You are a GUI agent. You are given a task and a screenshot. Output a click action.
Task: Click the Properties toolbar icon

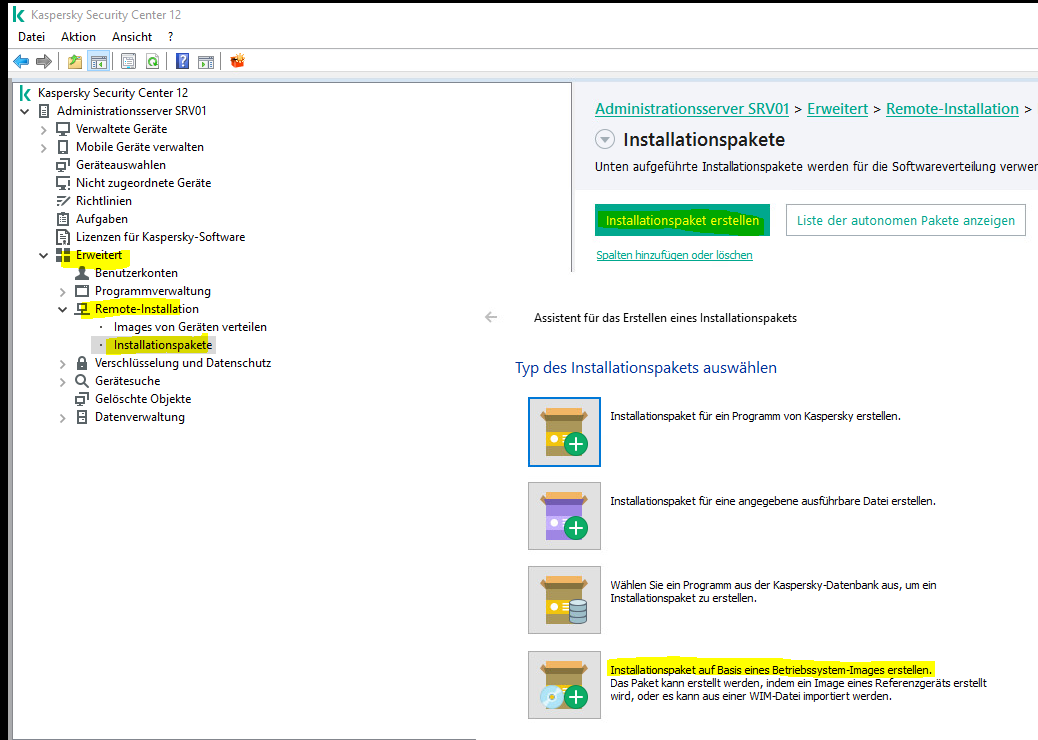[x=128, y=62]
